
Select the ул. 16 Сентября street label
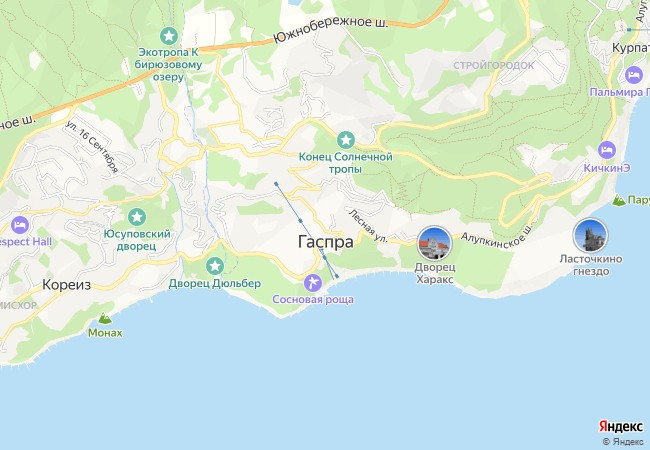point(92,147)
